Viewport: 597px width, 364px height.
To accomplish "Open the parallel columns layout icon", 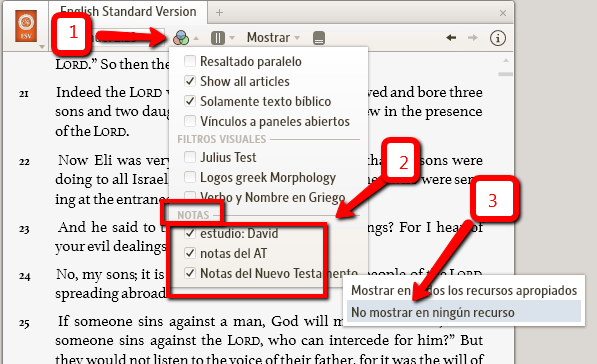I will 218,38.
